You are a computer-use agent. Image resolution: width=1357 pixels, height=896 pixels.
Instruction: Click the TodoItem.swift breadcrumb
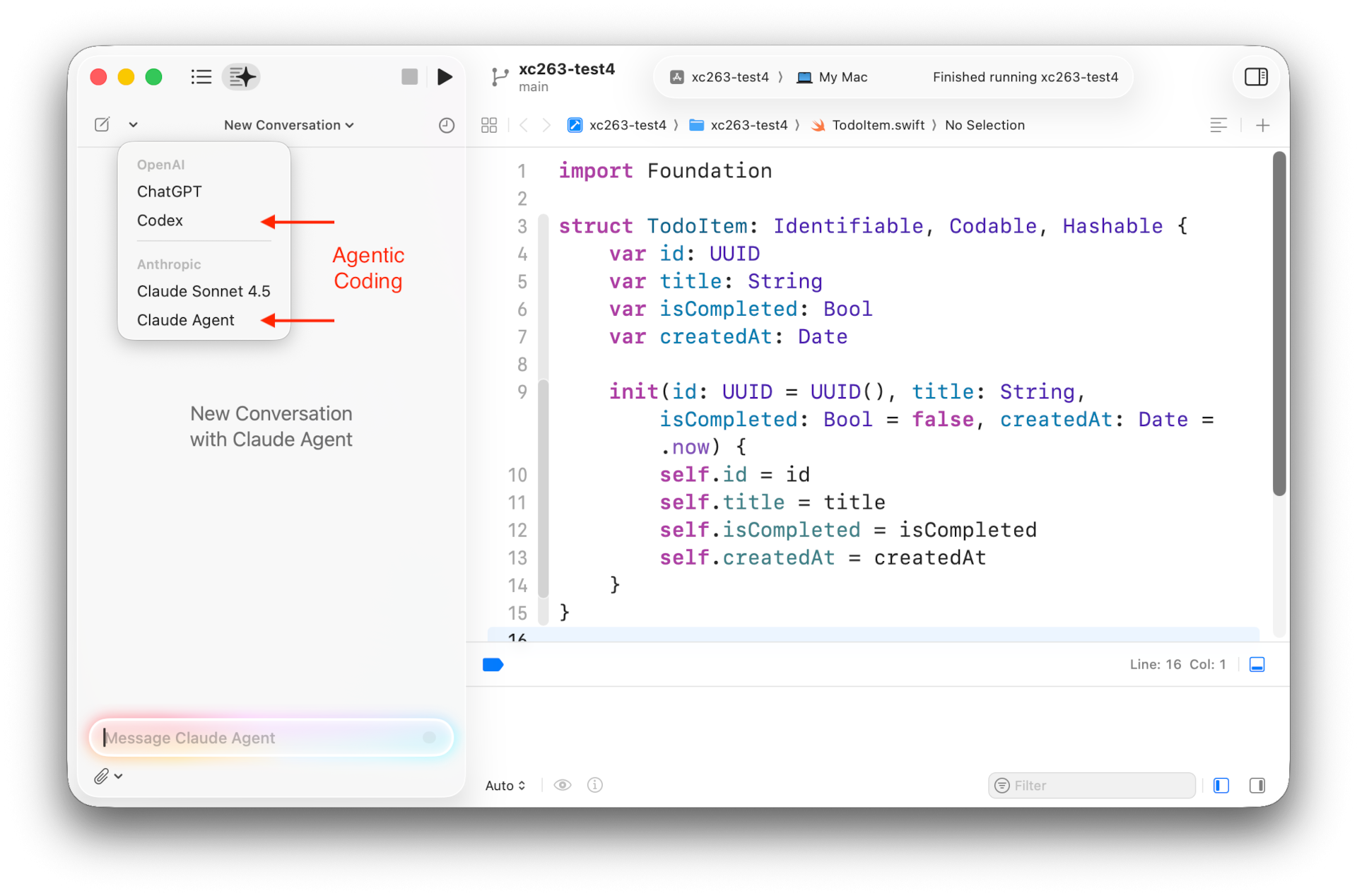pyautogui.click(x=877, y=125)
